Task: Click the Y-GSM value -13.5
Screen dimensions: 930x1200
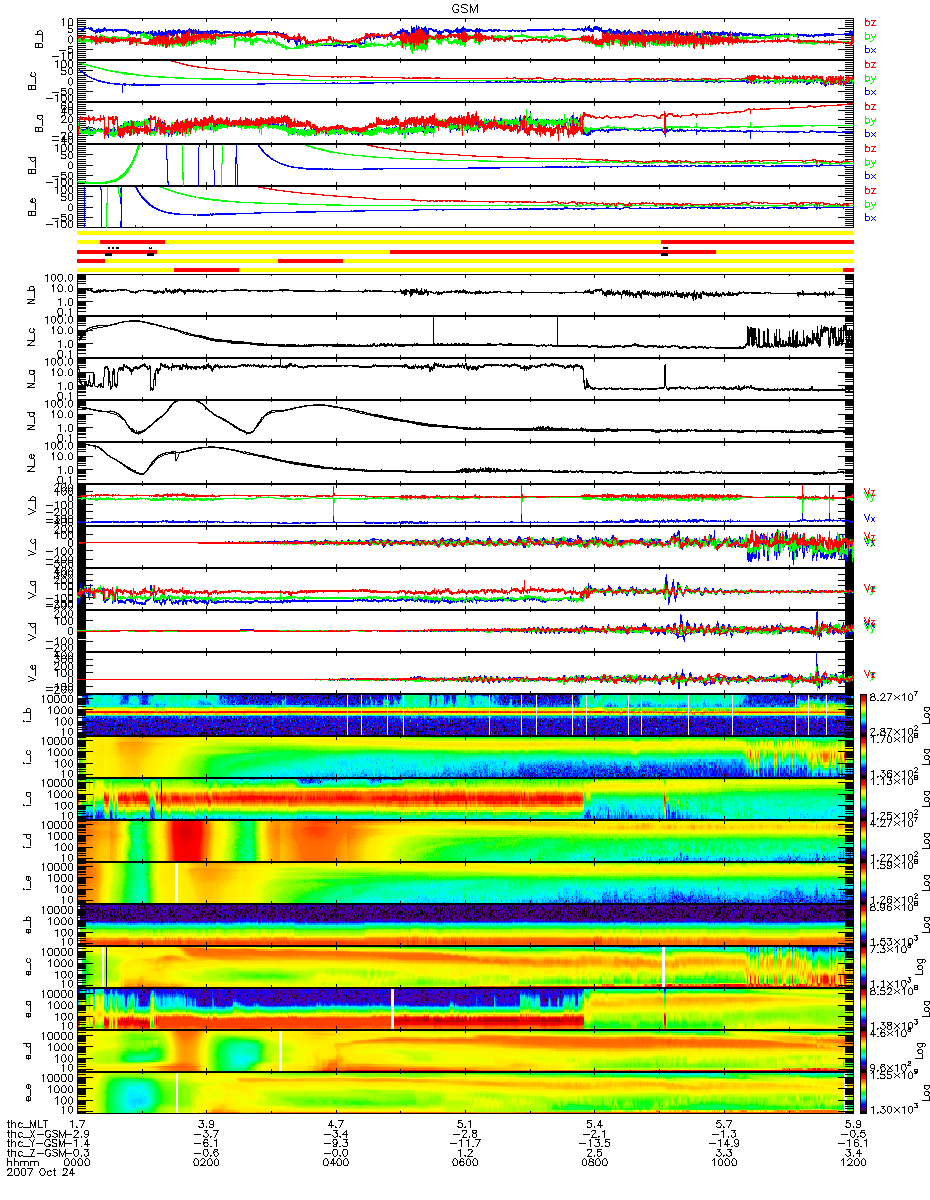Action: coord(594,1142)
